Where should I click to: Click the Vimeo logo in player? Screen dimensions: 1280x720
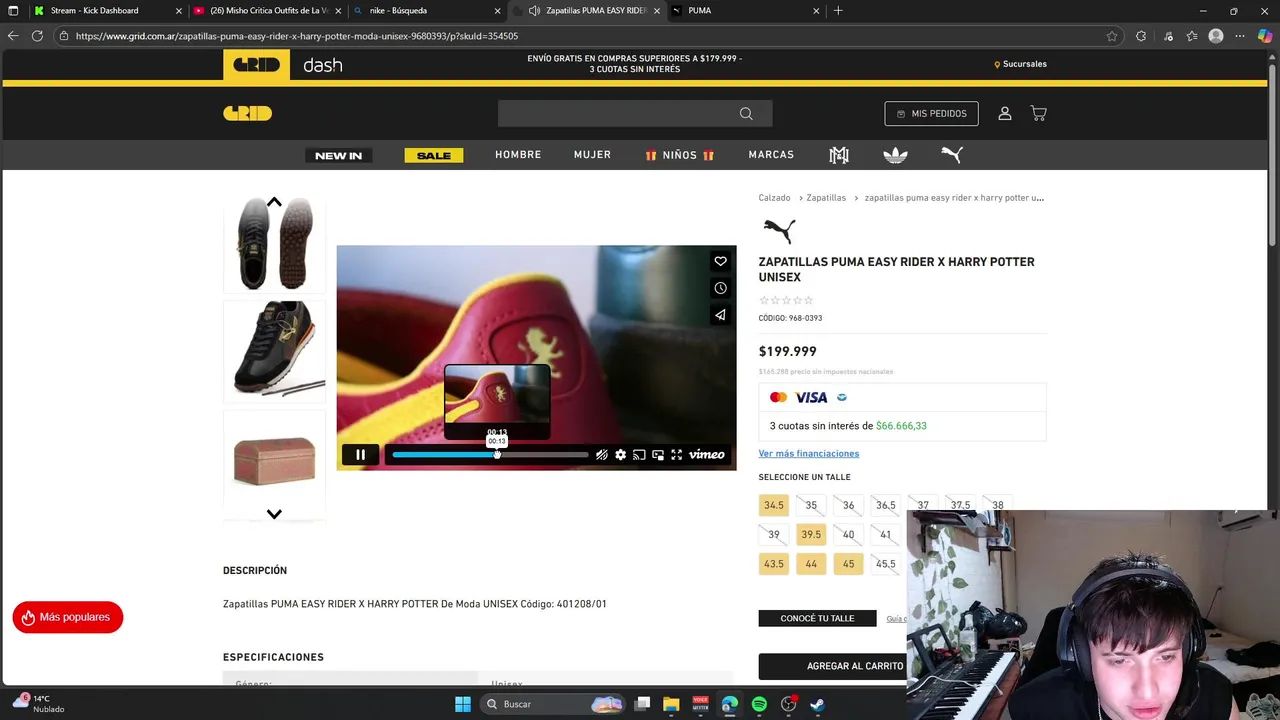point(707,455)
